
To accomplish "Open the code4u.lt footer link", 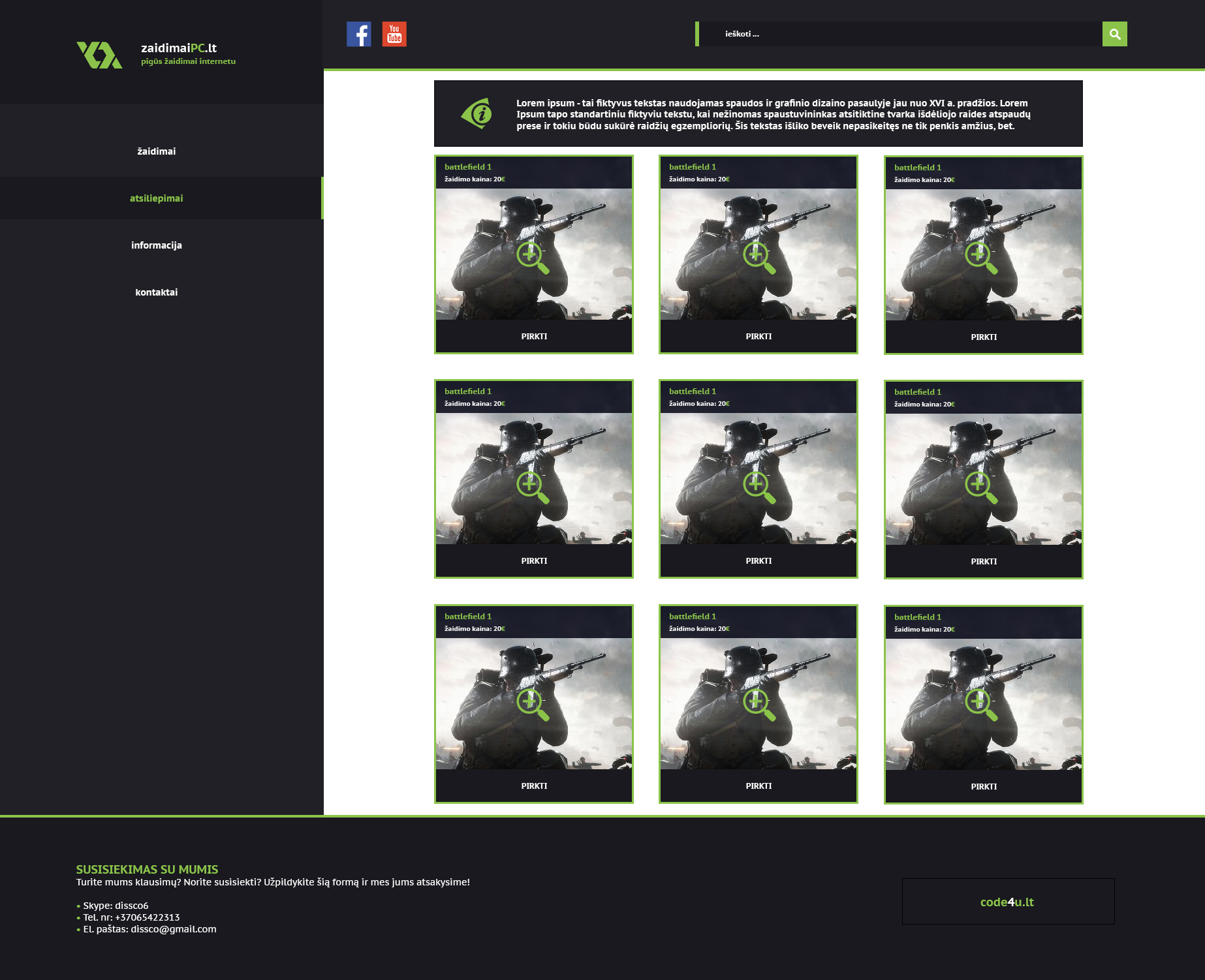I will point(1008,902).
